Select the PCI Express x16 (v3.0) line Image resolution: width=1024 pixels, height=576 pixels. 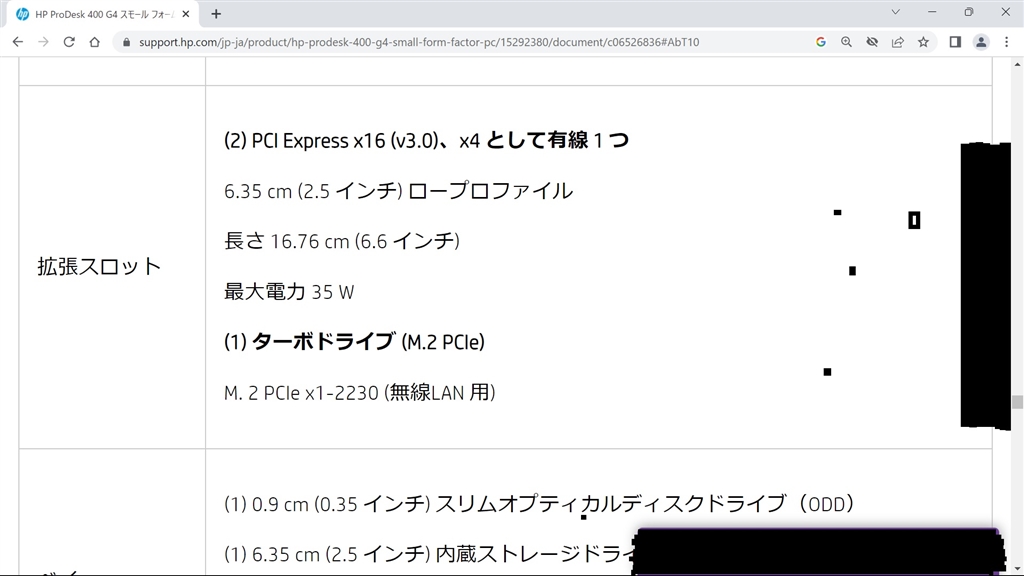426,140
